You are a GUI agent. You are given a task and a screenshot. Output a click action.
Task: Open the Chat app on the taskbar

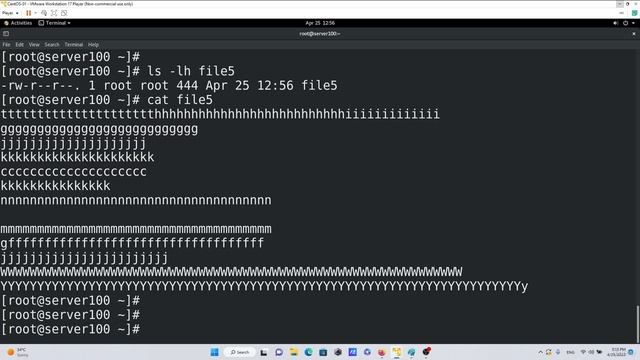(x=279, y=352)
